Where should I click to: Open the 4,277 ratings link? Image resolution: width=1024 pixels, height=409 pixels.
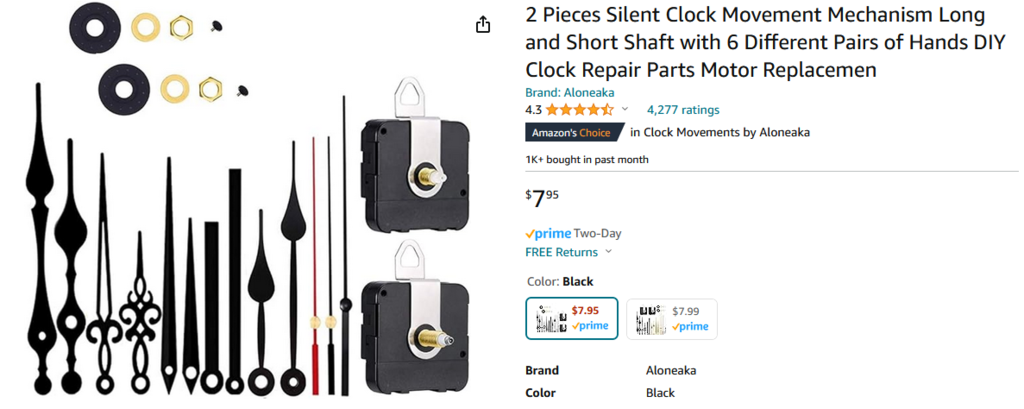[683, 110]
